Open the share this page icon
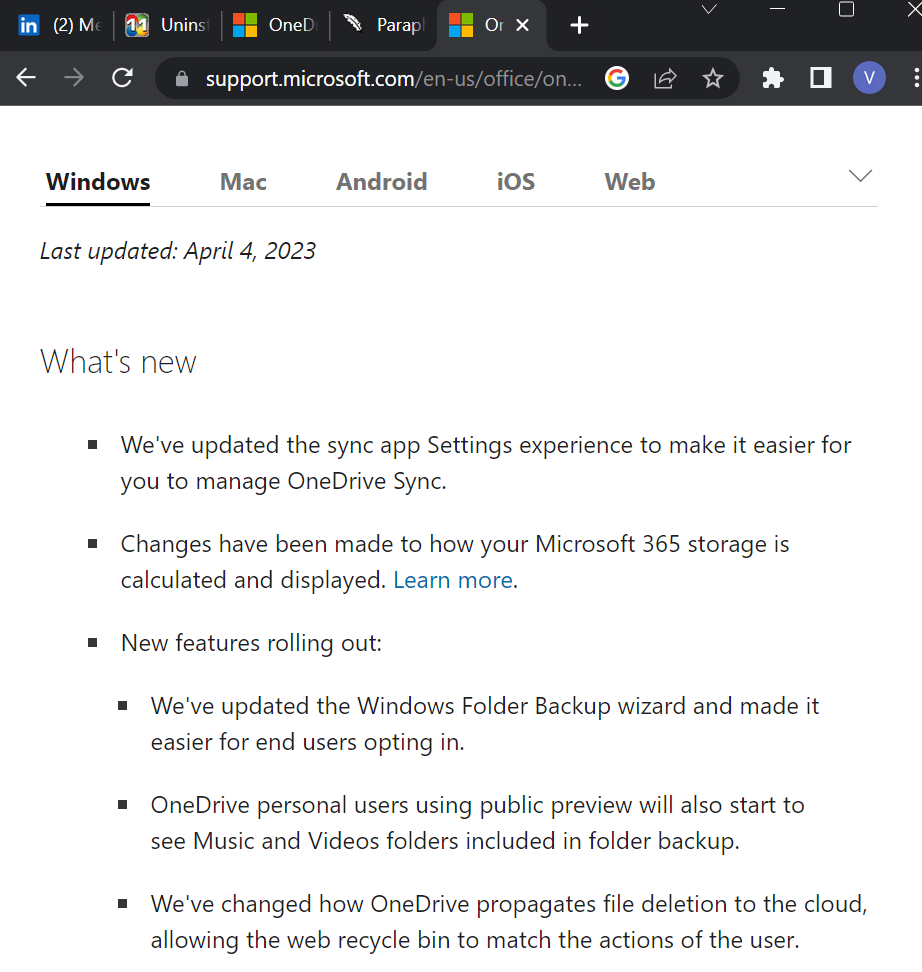 [x=665, y=78]
